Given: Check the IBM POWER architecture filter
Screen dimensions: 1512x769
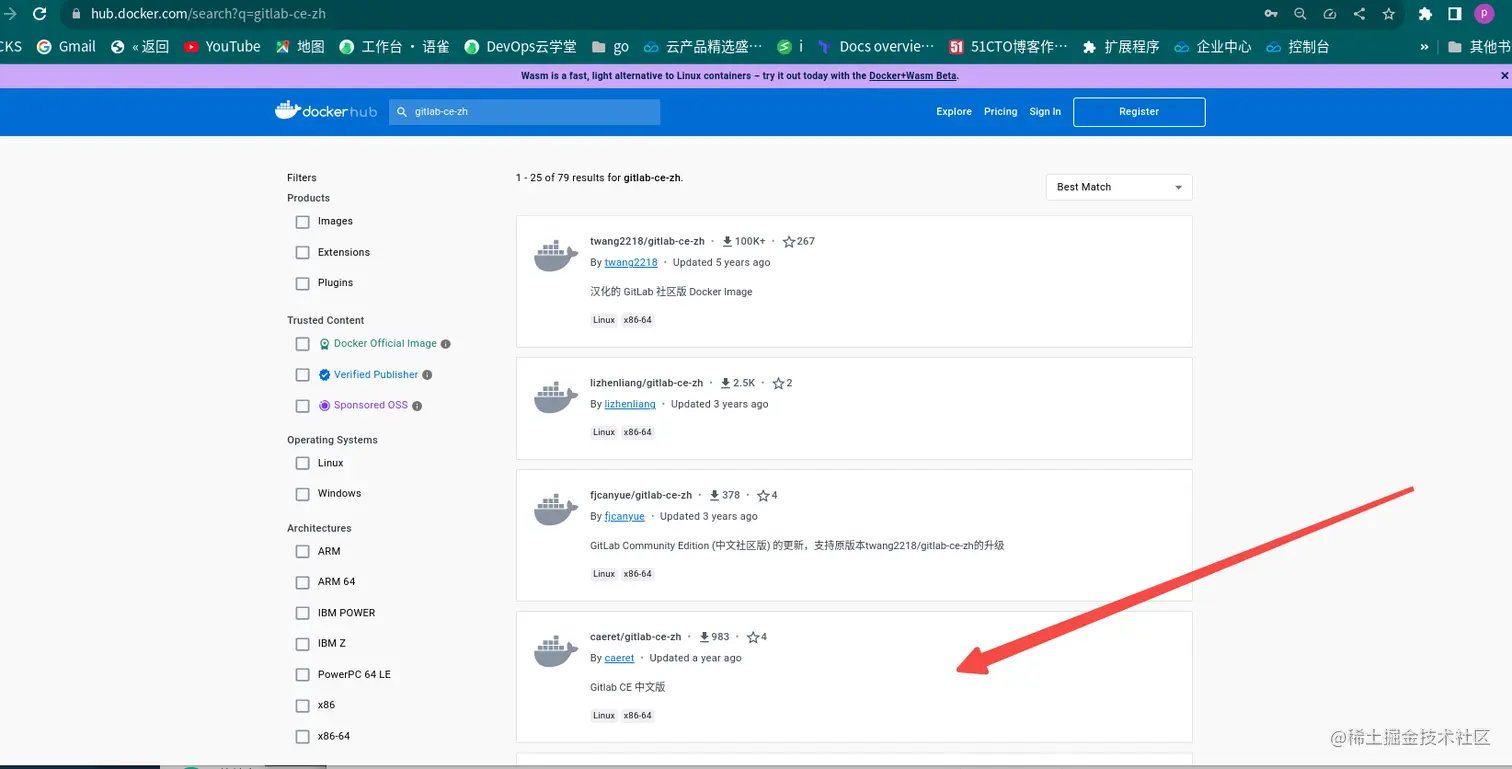Looking at the screenshot, I should pos(302,613).
